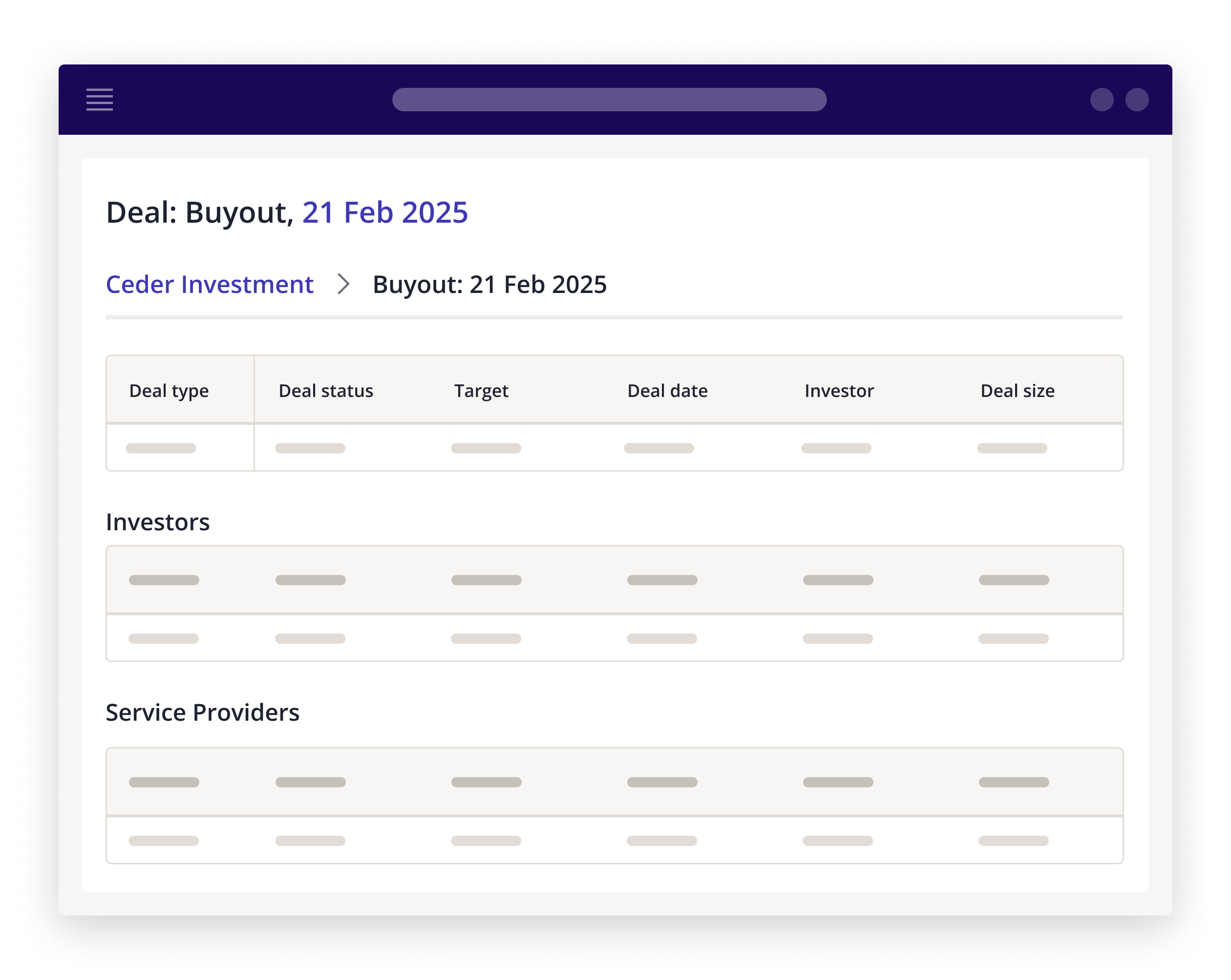Screen dimensions: 1231x980
Task: Open the Ceder Investment breadcrumb link
Action: pyautogui.click(x=210, y=284)
